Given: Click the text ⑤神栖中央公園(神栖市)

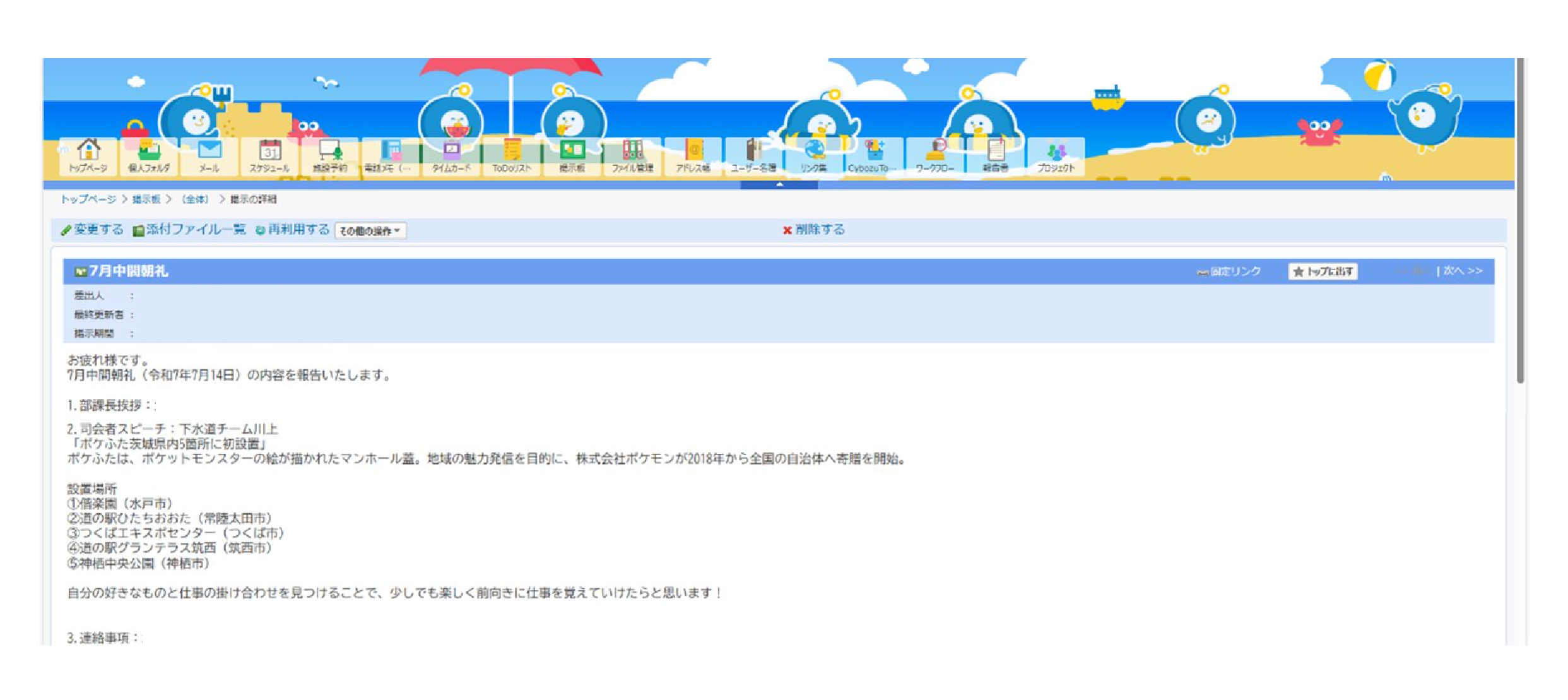Looking at the screenshot, I should pyautogui.click(x=138, y=563).
